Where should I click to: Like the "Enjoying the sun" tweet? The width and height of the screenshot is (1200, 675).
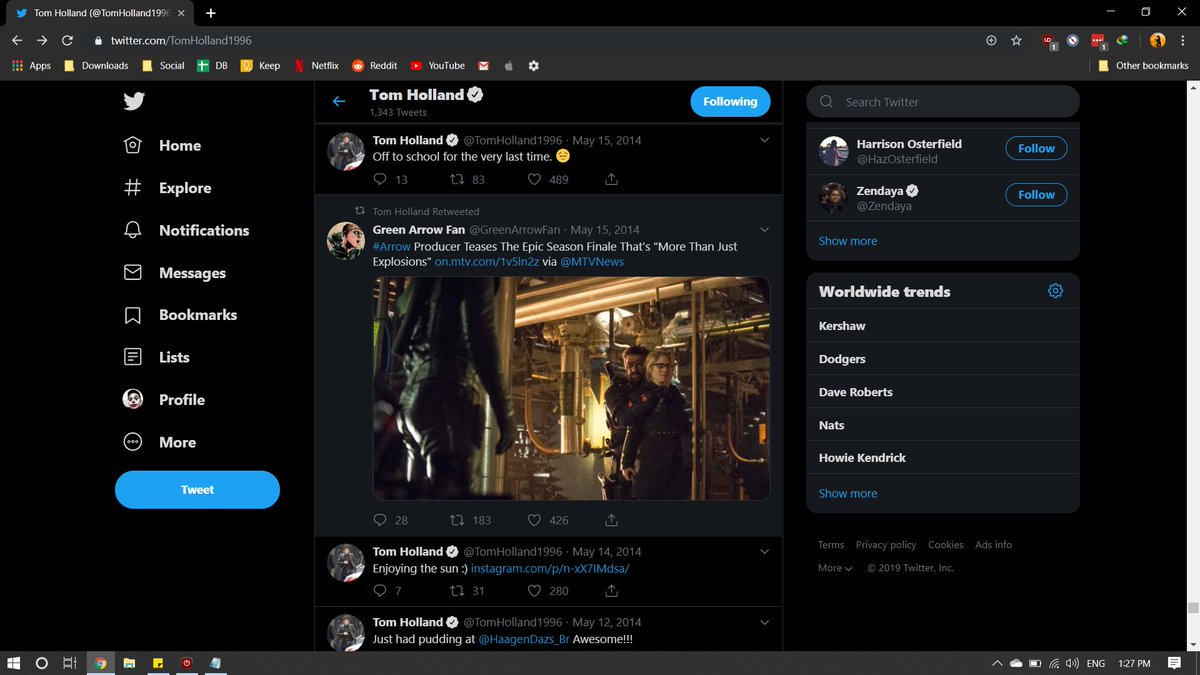click(x=534, y=591)
